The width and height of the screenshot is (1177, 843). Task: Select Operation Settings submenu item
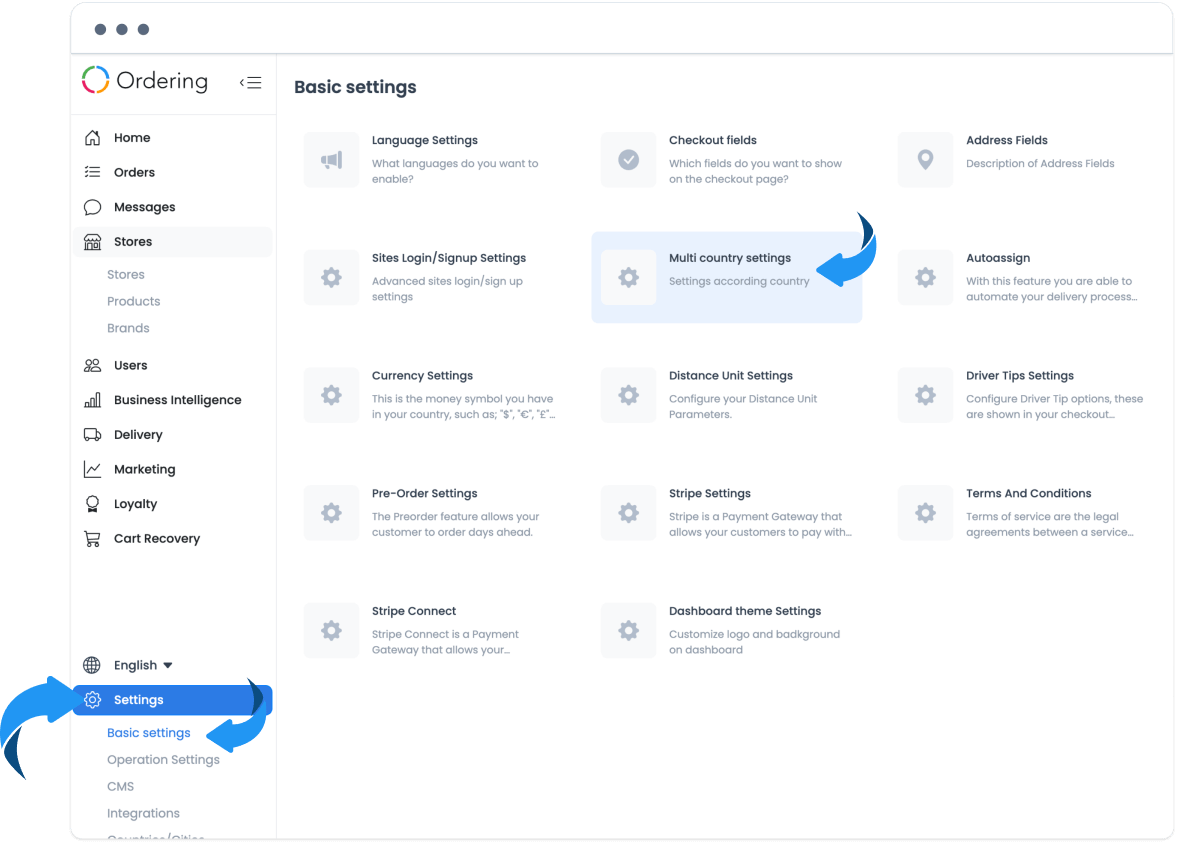164,760
